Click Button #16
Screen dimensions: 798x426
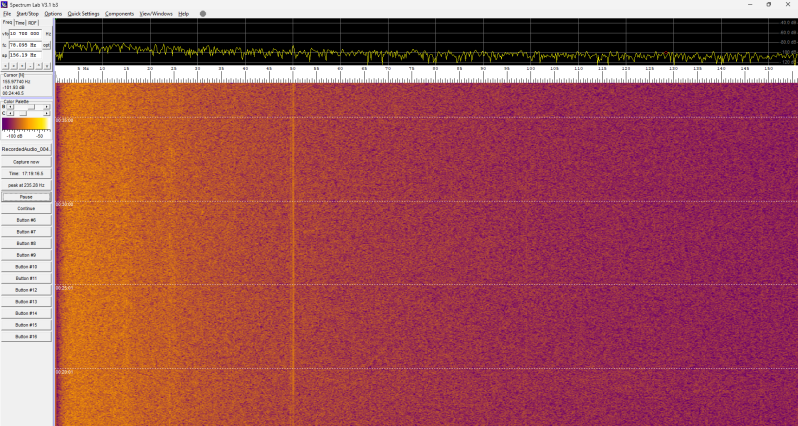[26, 337]
